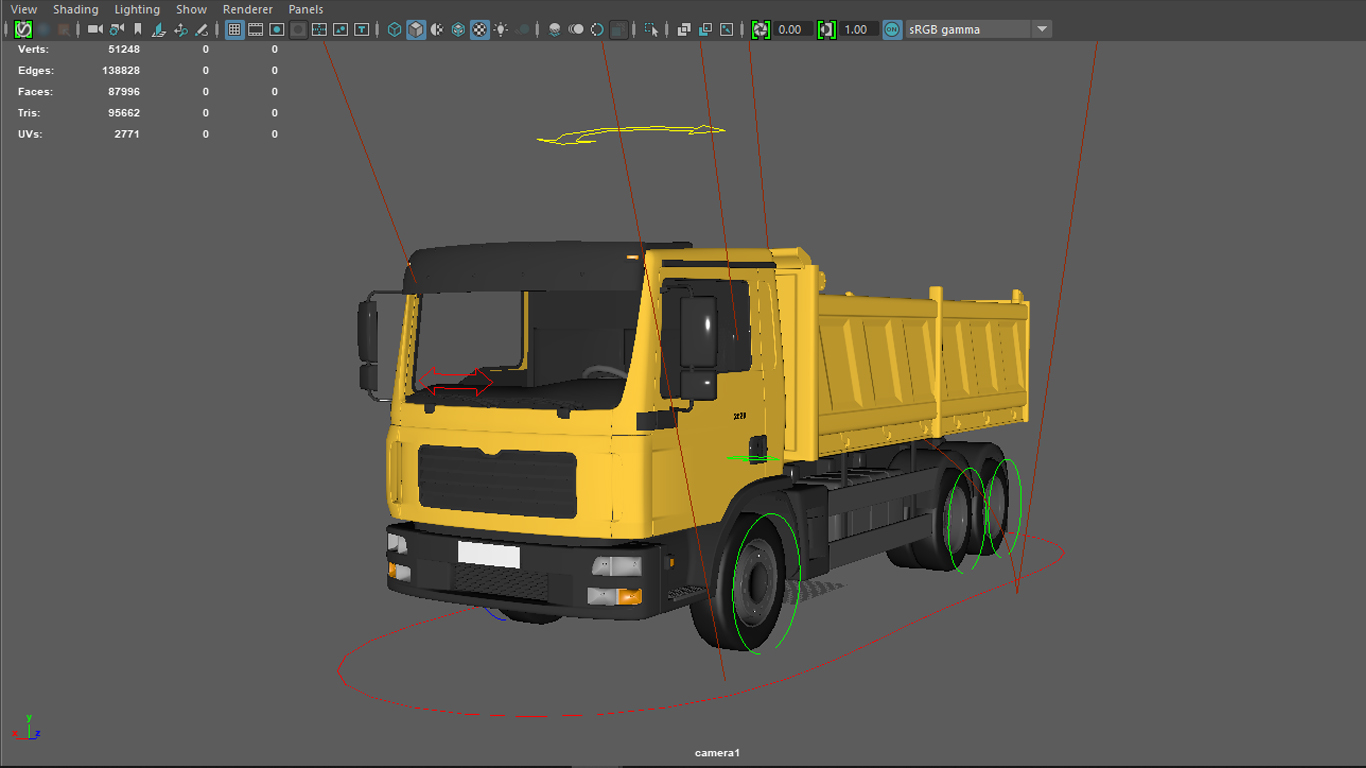Click the camera1 label at viewport bottom
This screenshot has width=1366, height=768.
tap(717, 752)
